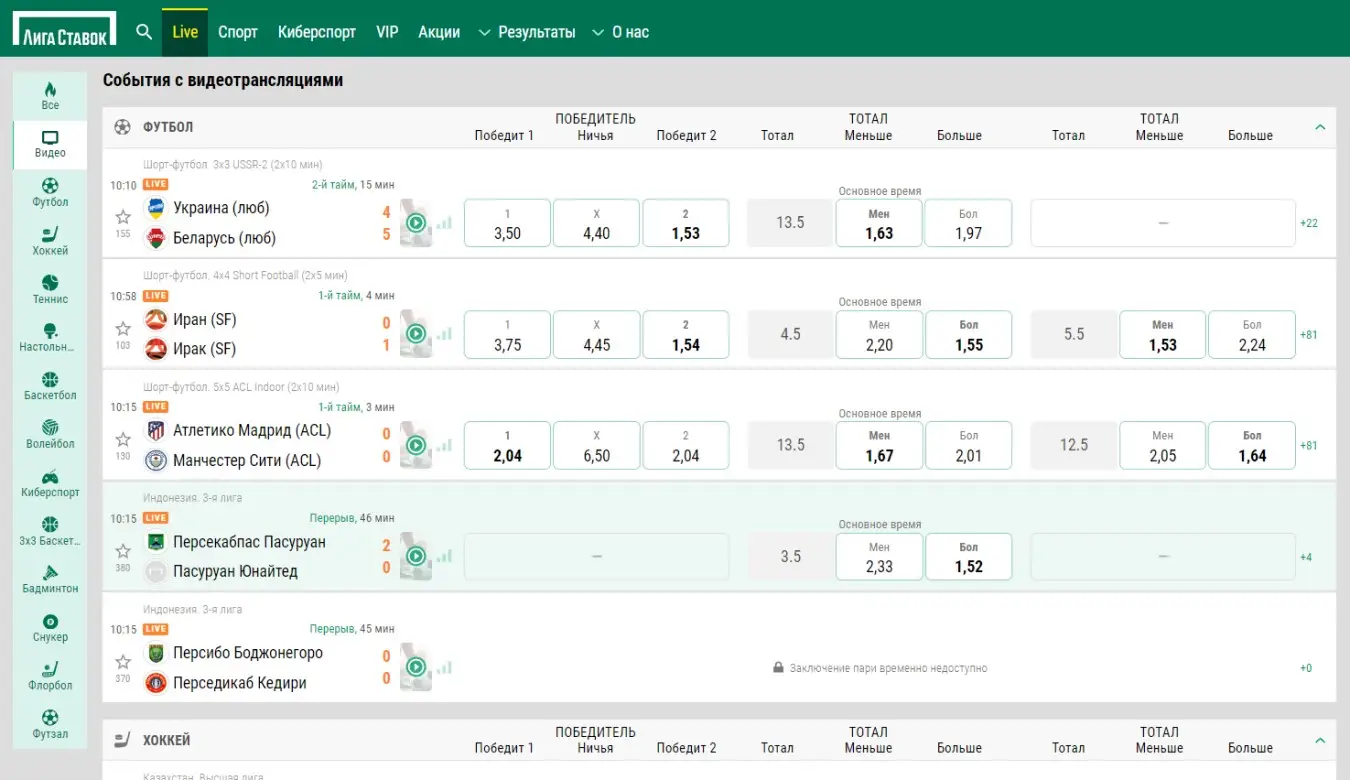Click the Лига Ставок logo

64,31
